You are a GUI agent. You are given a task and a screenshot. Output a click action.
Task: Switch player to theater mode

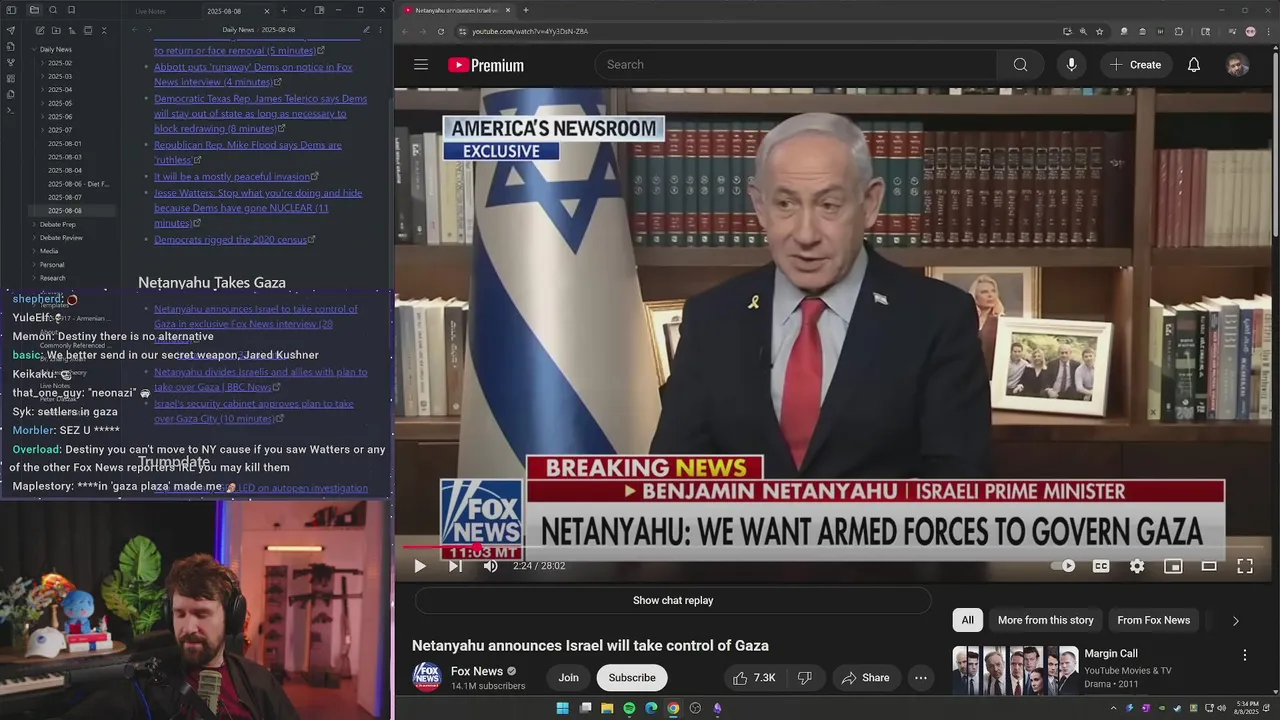coord(1209,566)
